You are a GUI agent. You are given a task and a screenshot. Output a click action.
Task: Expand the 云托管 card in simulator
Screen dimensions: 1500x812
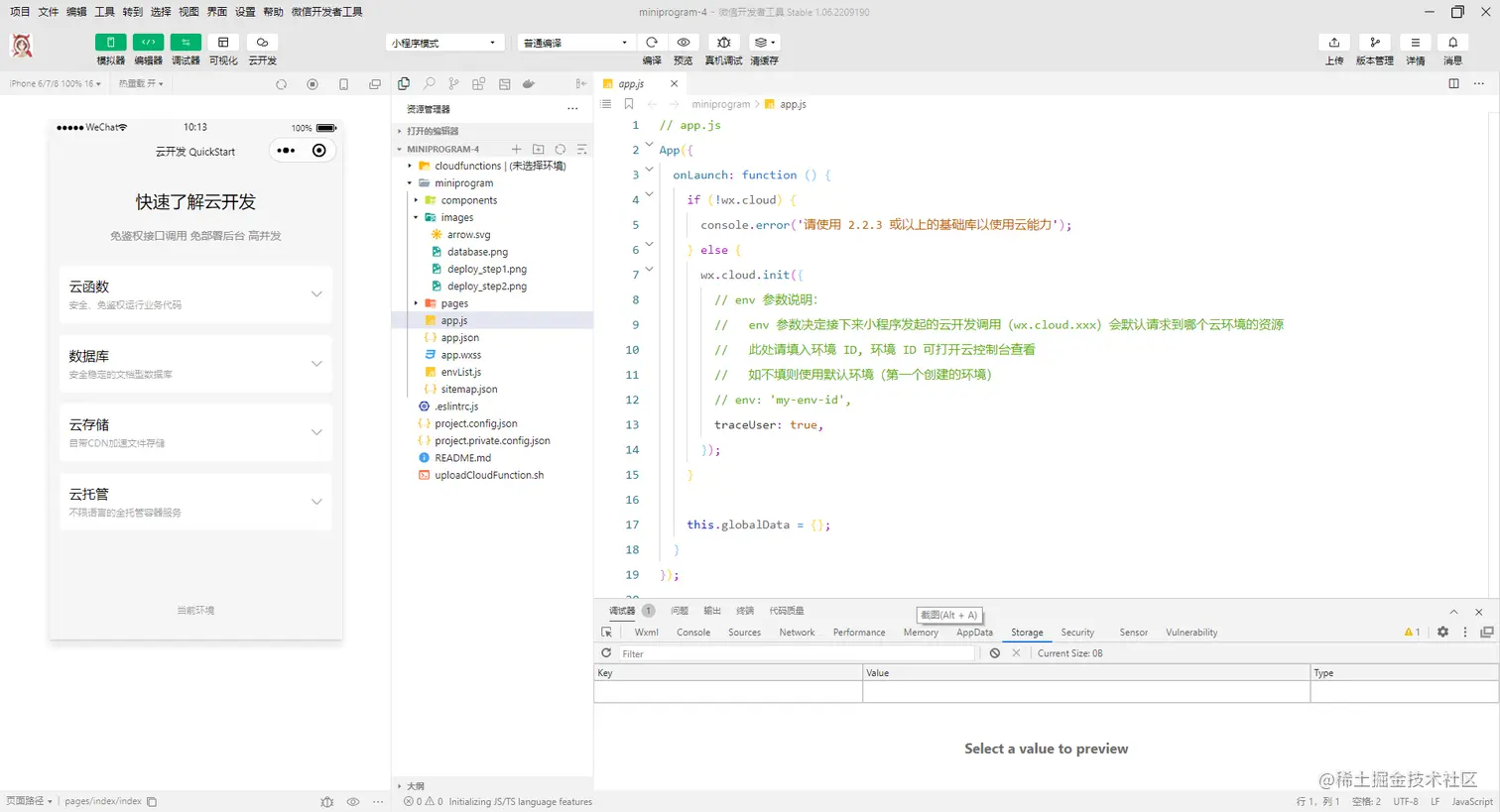195,502
